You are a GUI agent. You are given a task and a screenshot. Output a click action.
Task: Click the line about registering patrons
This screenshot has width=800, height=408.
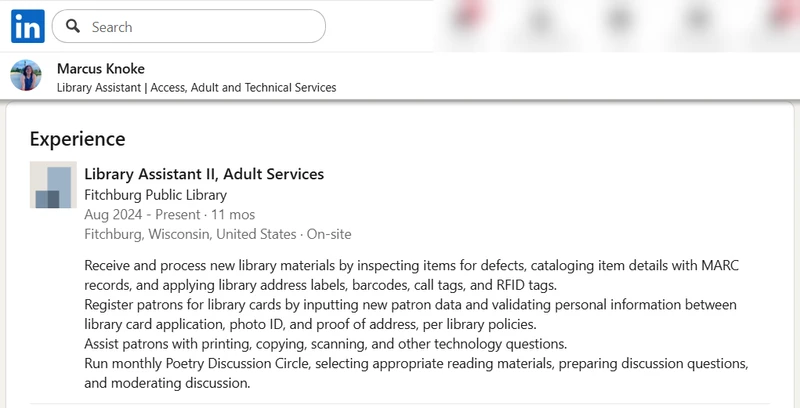pos(410,304)
